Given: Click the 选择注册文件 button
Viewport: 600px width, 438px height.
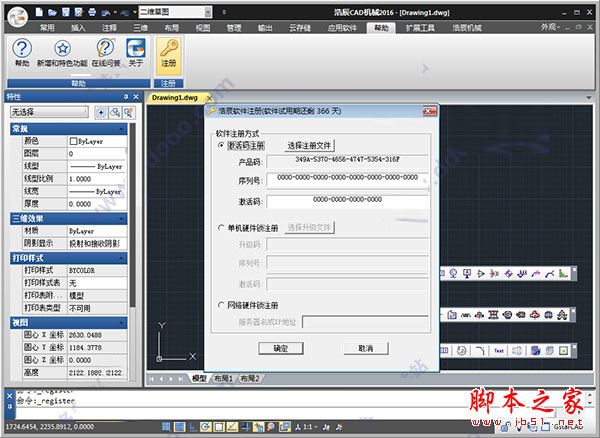Looking at the screenshot, I should pos(309,146).
